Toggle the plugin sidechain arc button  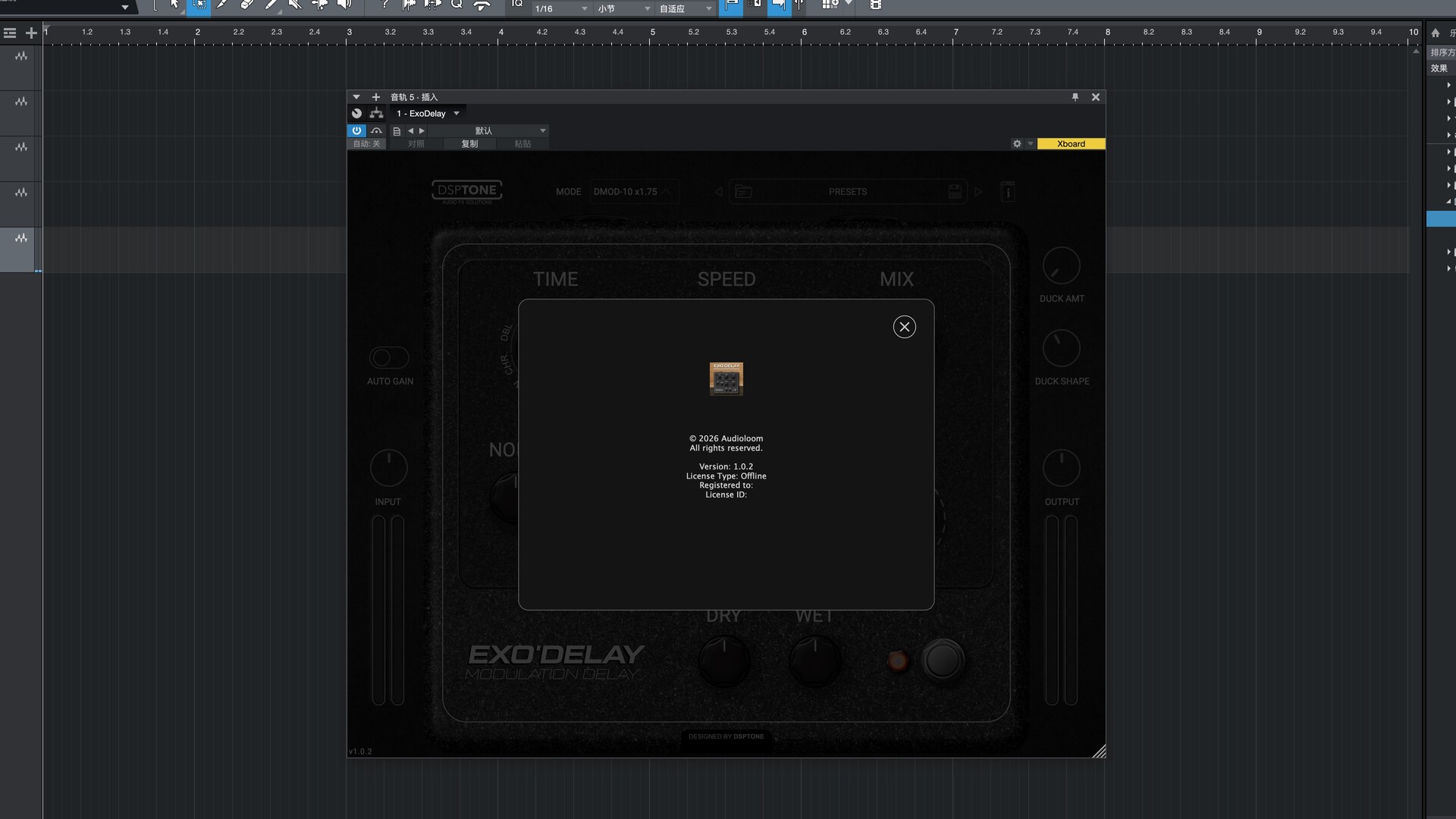pyautogui.click(x=376, y=130)
